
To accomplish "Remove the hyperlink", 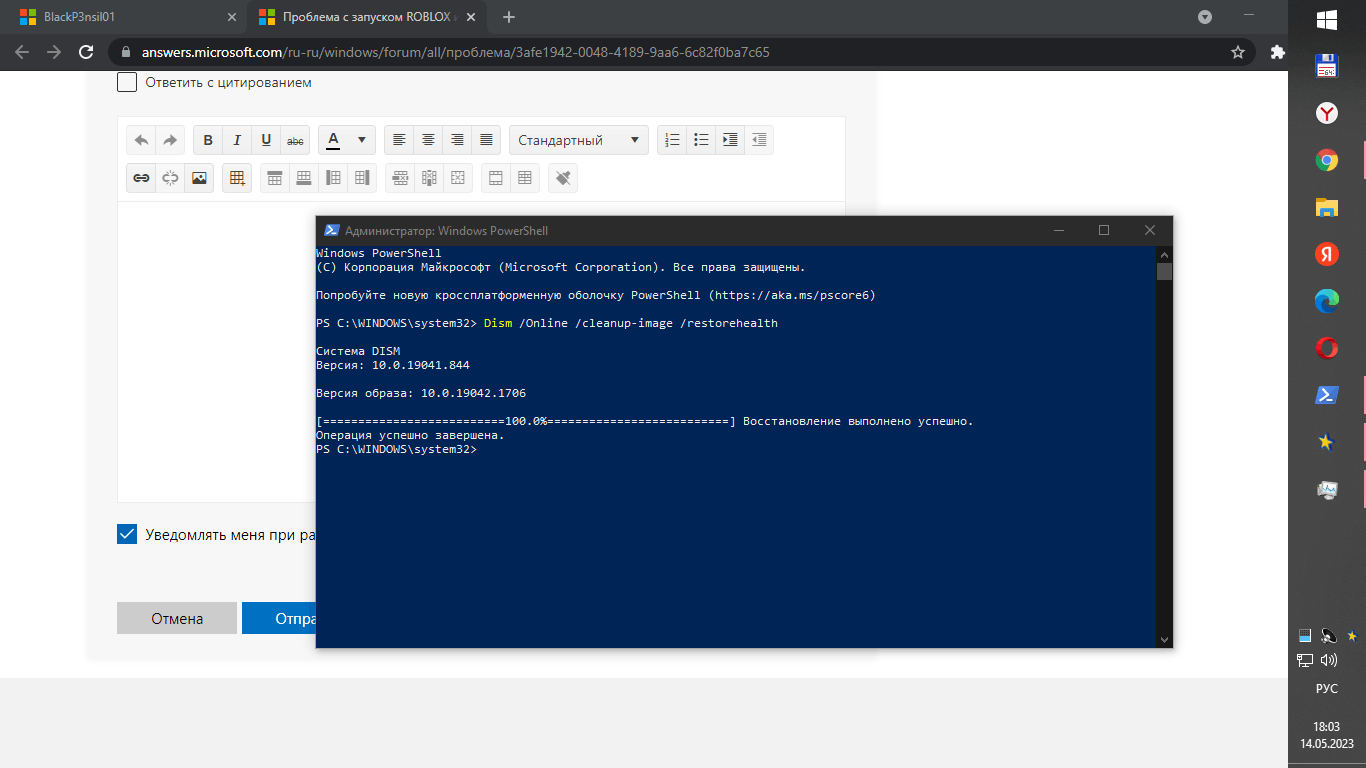I will [x=170, y=178].
